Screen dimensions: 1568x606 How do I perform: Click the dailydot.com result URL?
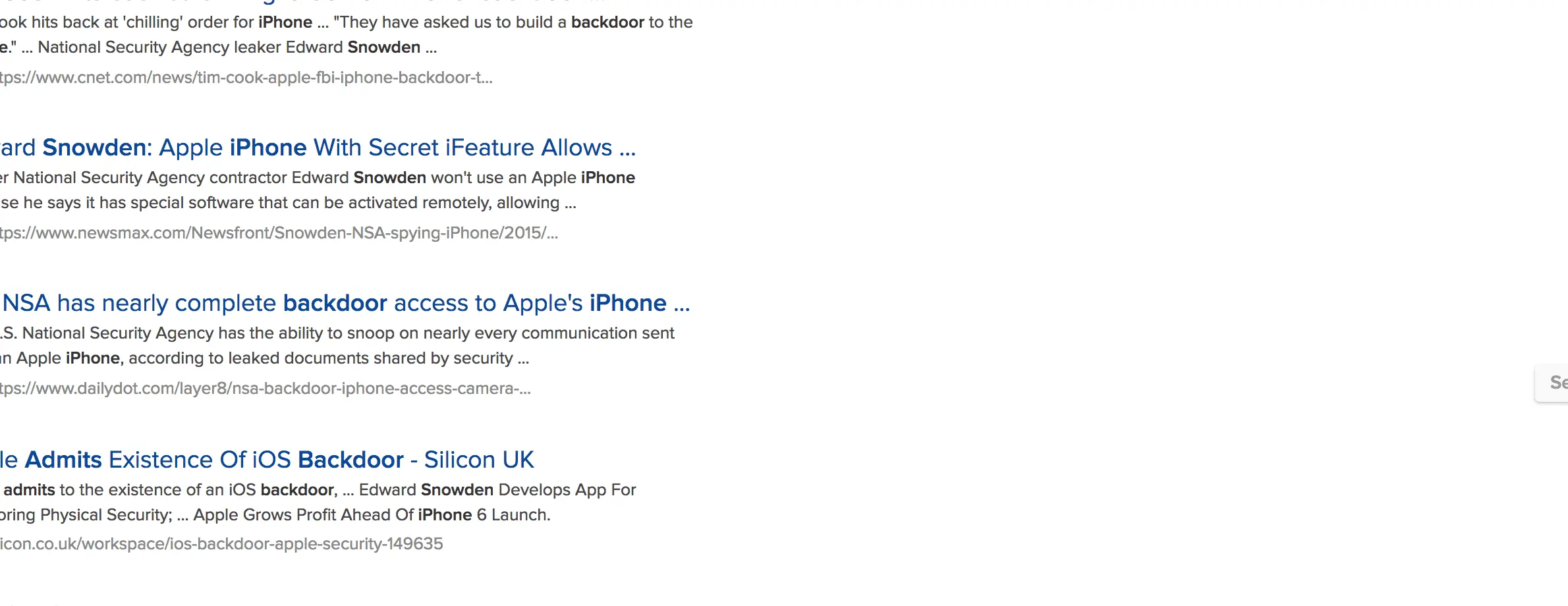coord(265,389)
